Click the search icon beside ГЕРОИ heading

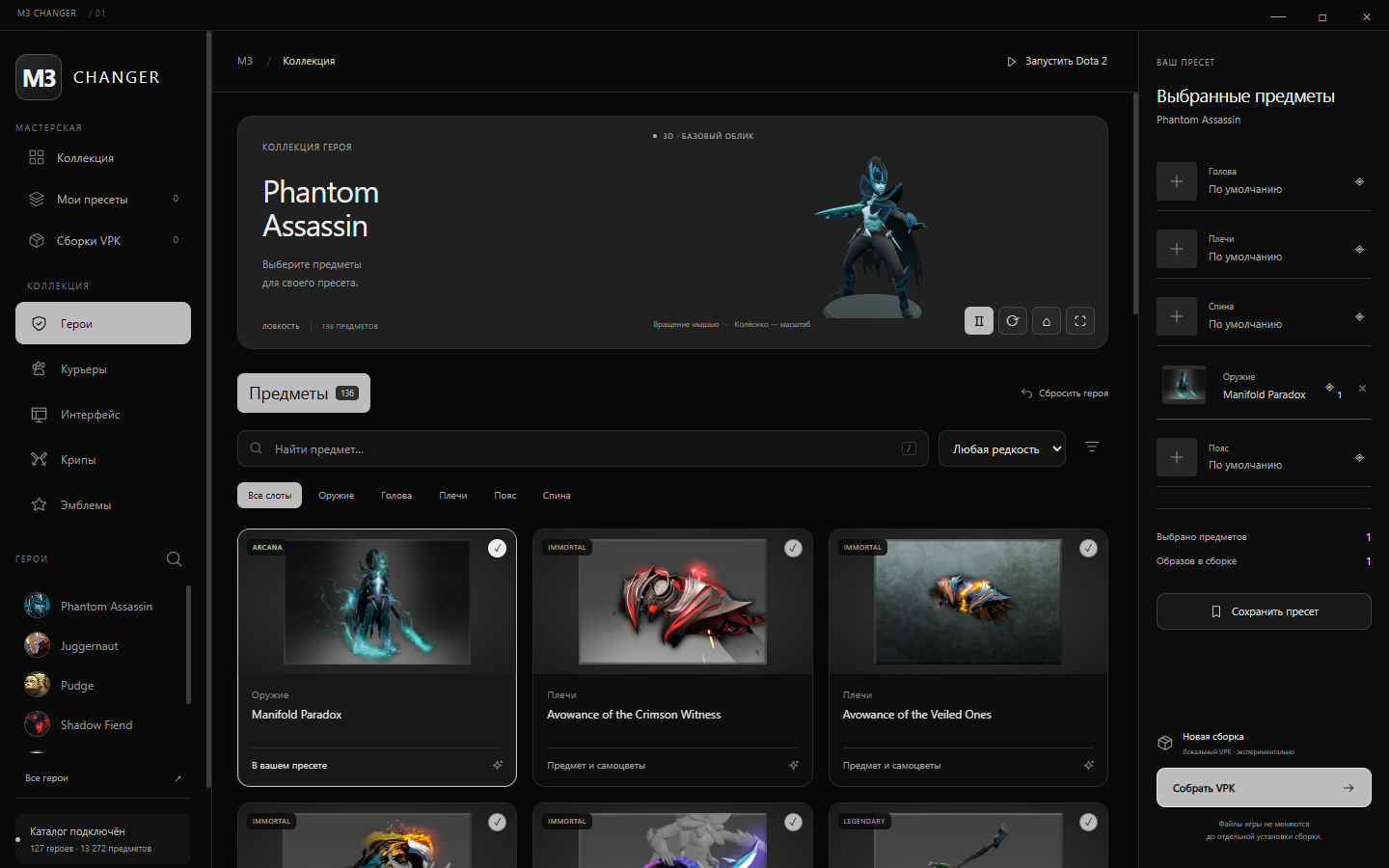[174, 558]
